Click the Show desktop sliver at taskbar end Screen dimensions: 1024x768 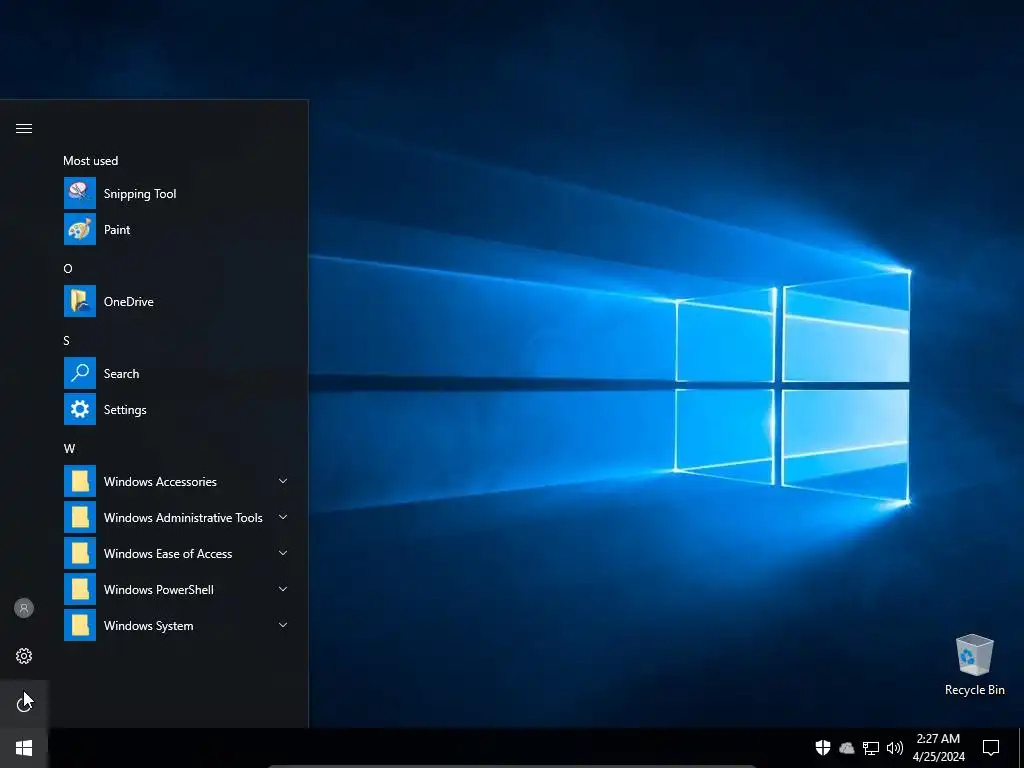(x=1021, y=748)
